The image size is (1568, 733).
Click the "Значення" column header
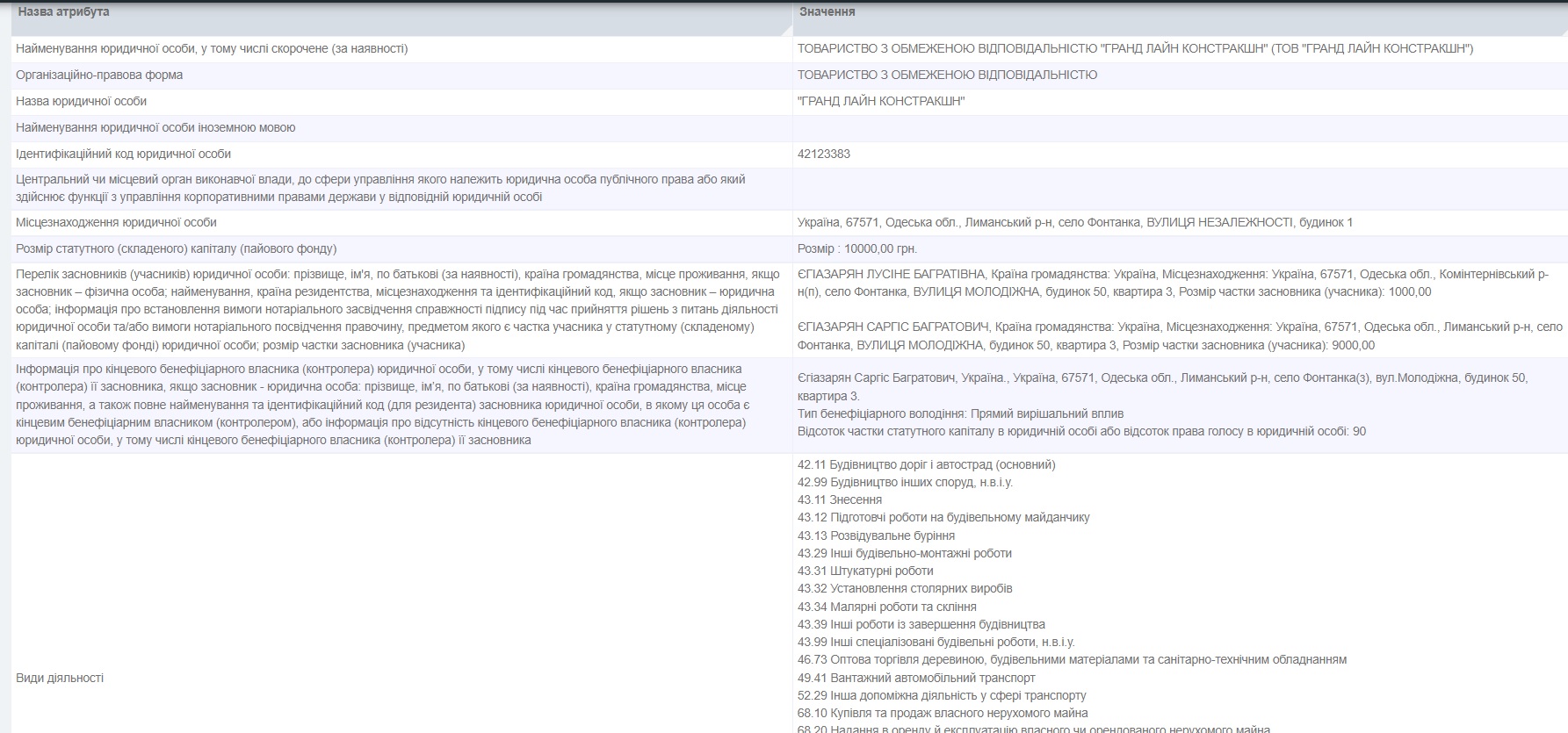click(827, 12)
